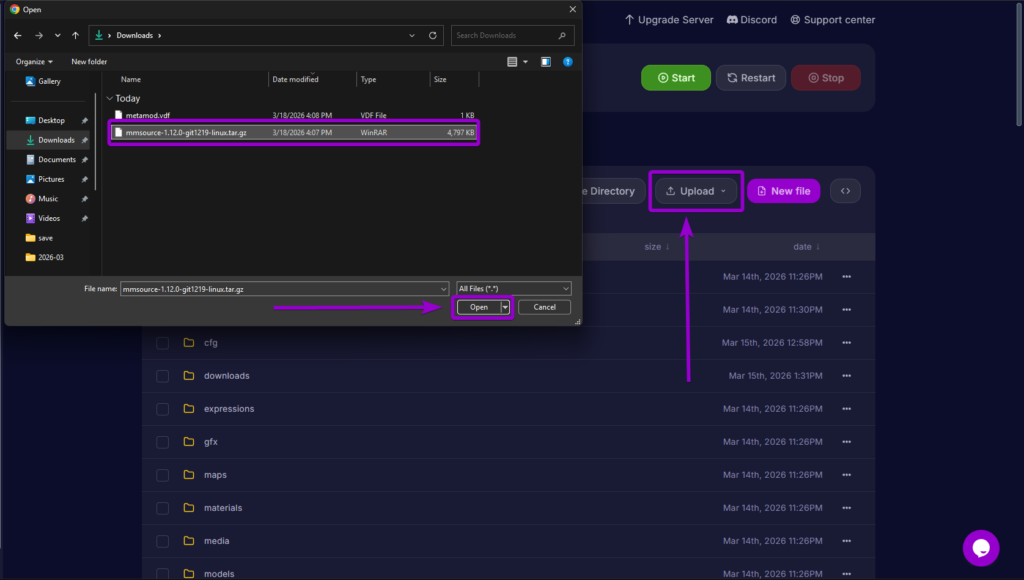Open the Support center page
This screenshot has width=1024, height=580.
832,19
